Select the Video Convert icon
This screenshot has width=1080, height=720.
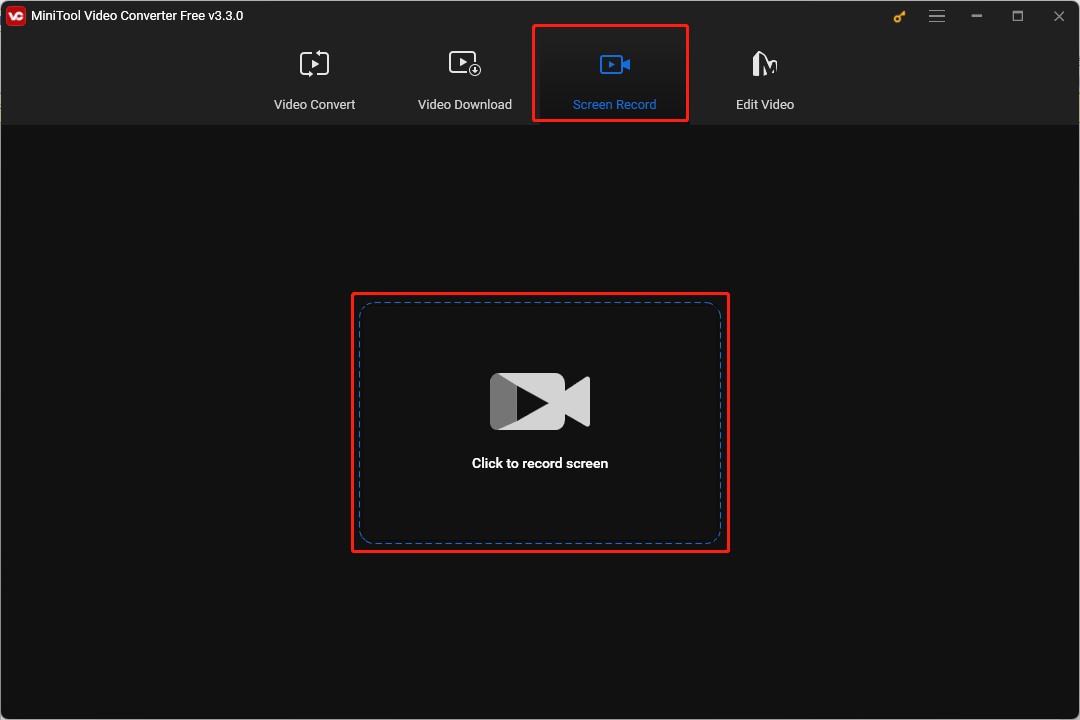tap(314, 62)
